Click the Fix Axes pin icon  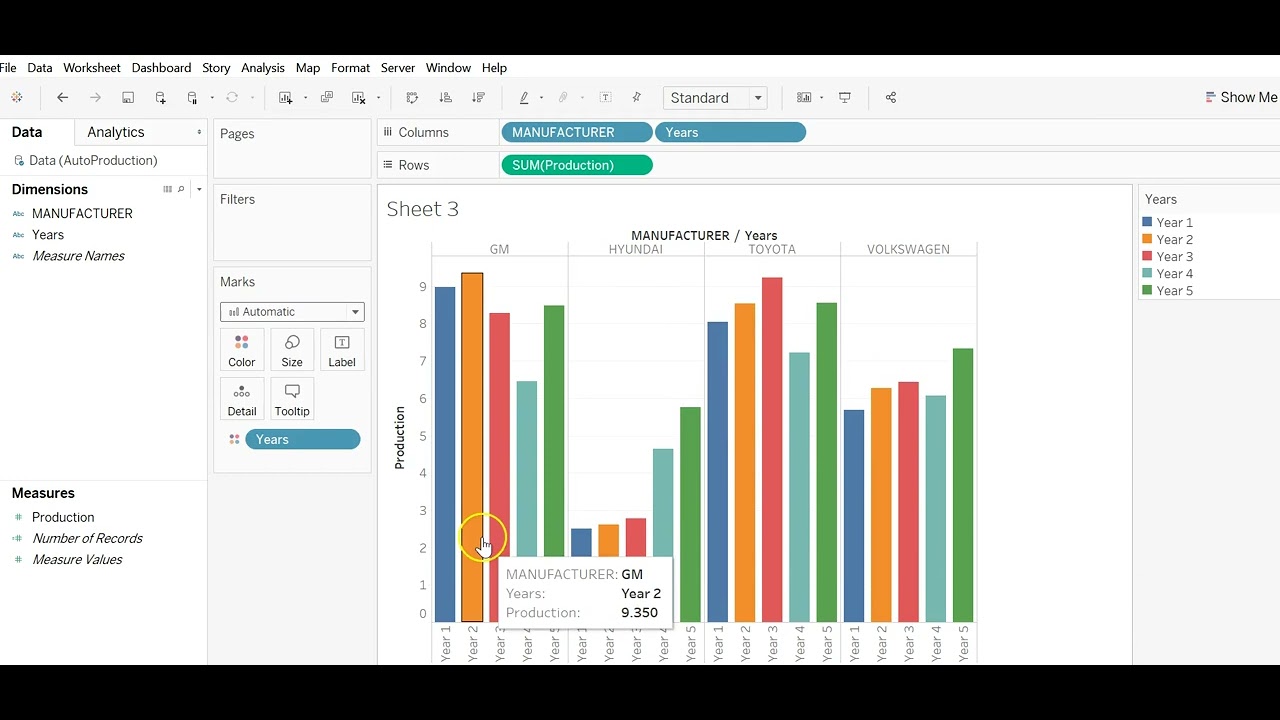coord(636,97)
